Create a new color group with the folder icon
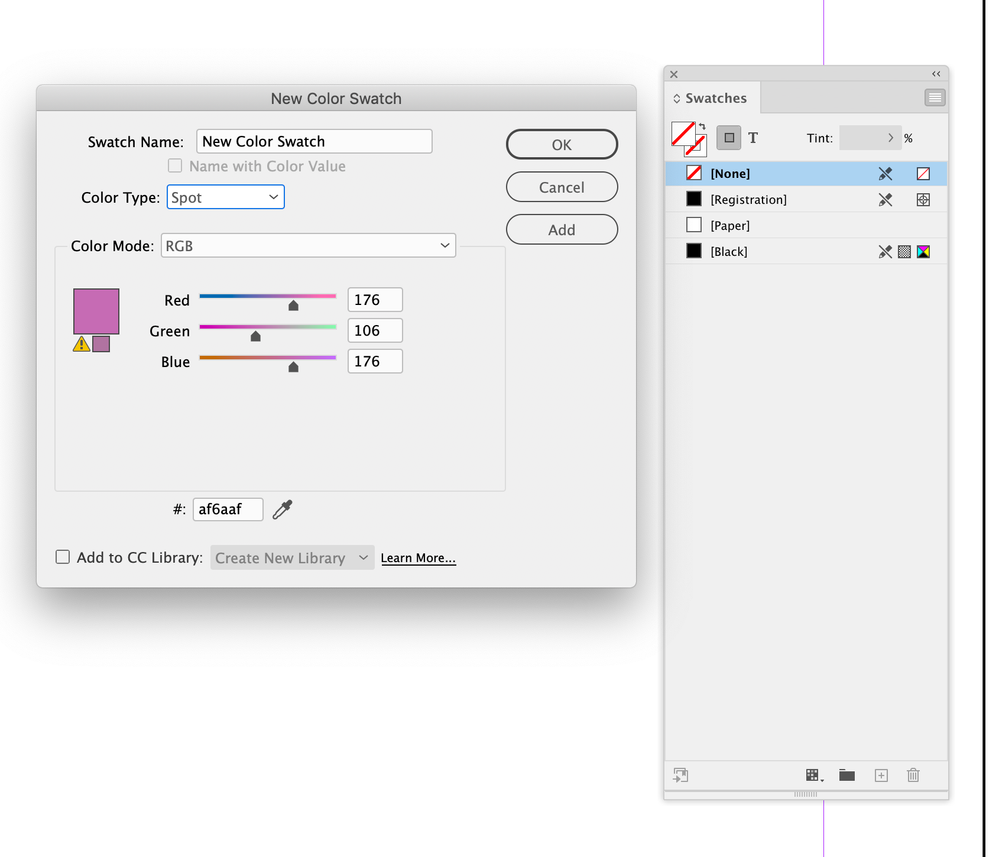The image size is (999, 857). [846, 775]
